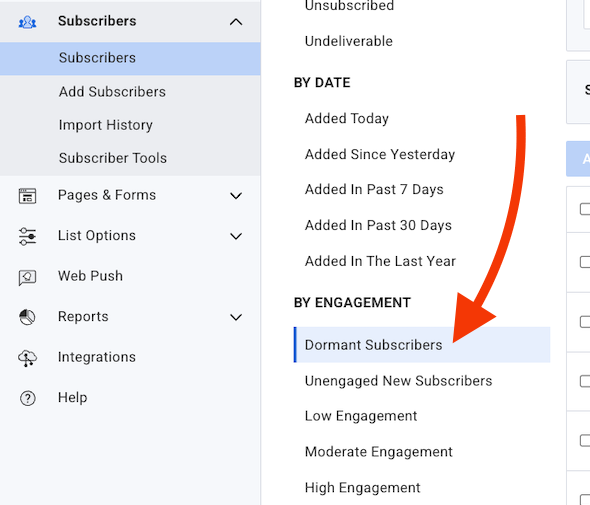
Task: Click the Subscribers people icon
Action: 27,22
